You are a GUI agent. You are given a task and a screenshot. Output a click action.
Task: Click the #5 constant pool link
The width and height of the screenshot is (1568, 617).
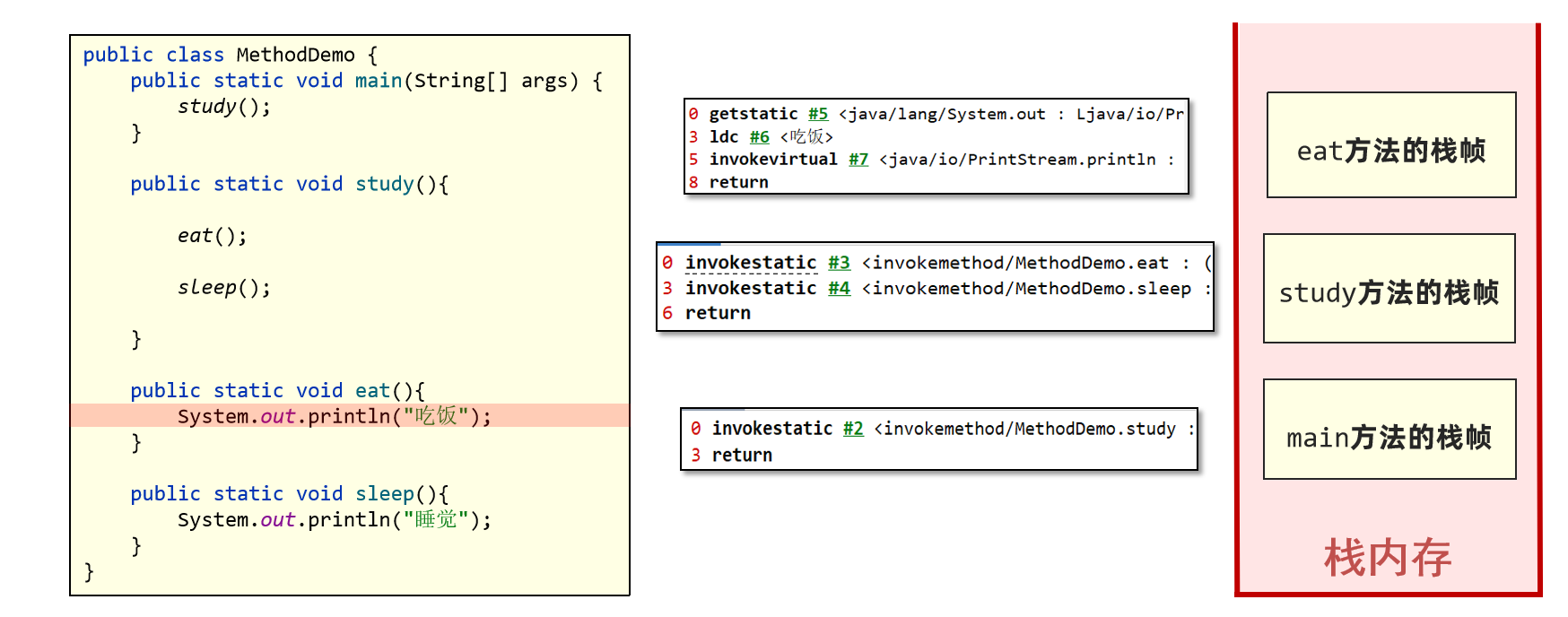coord(817,114)
